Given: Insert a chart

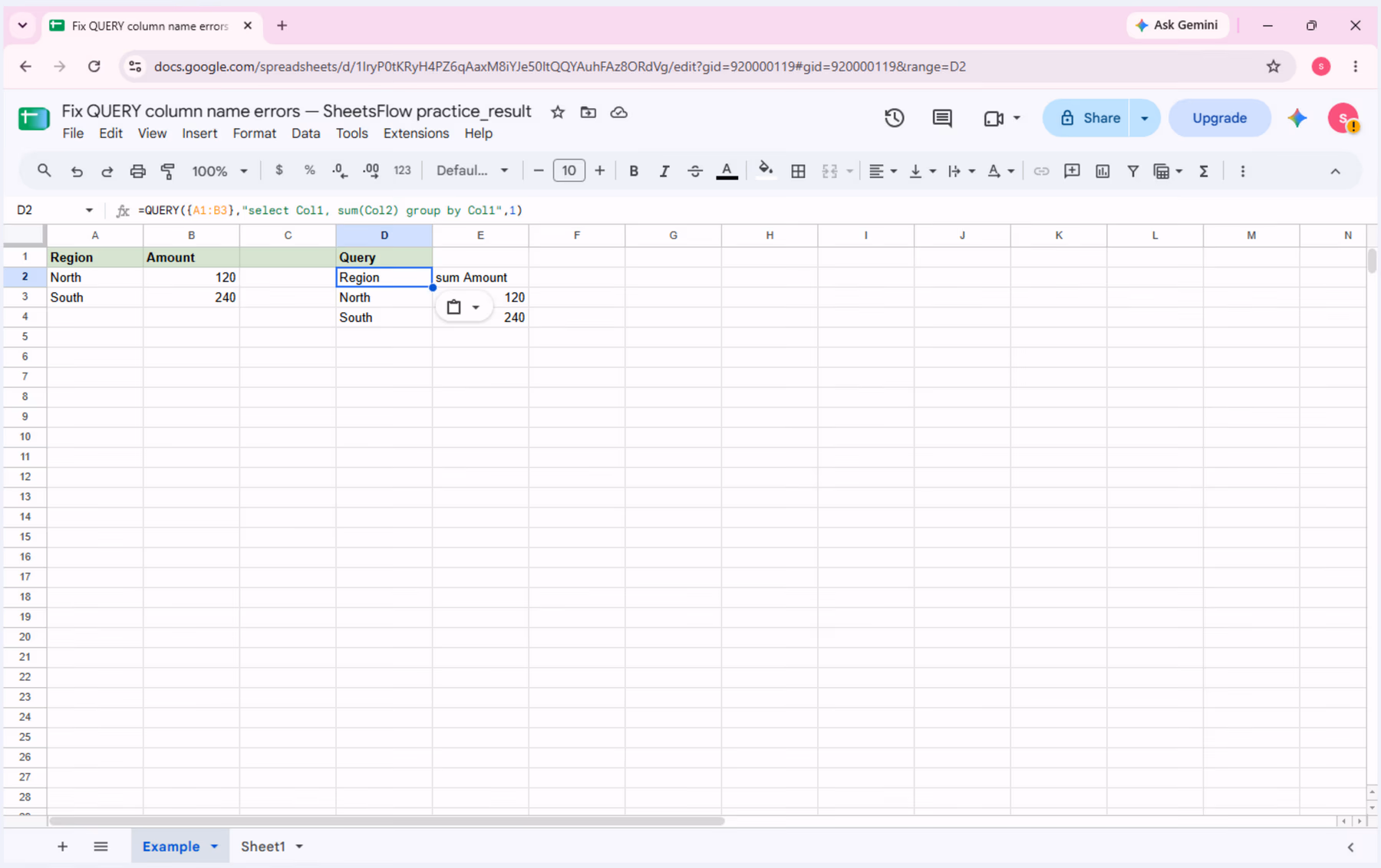Looking at the screenshot, I should pos(1102,171).
